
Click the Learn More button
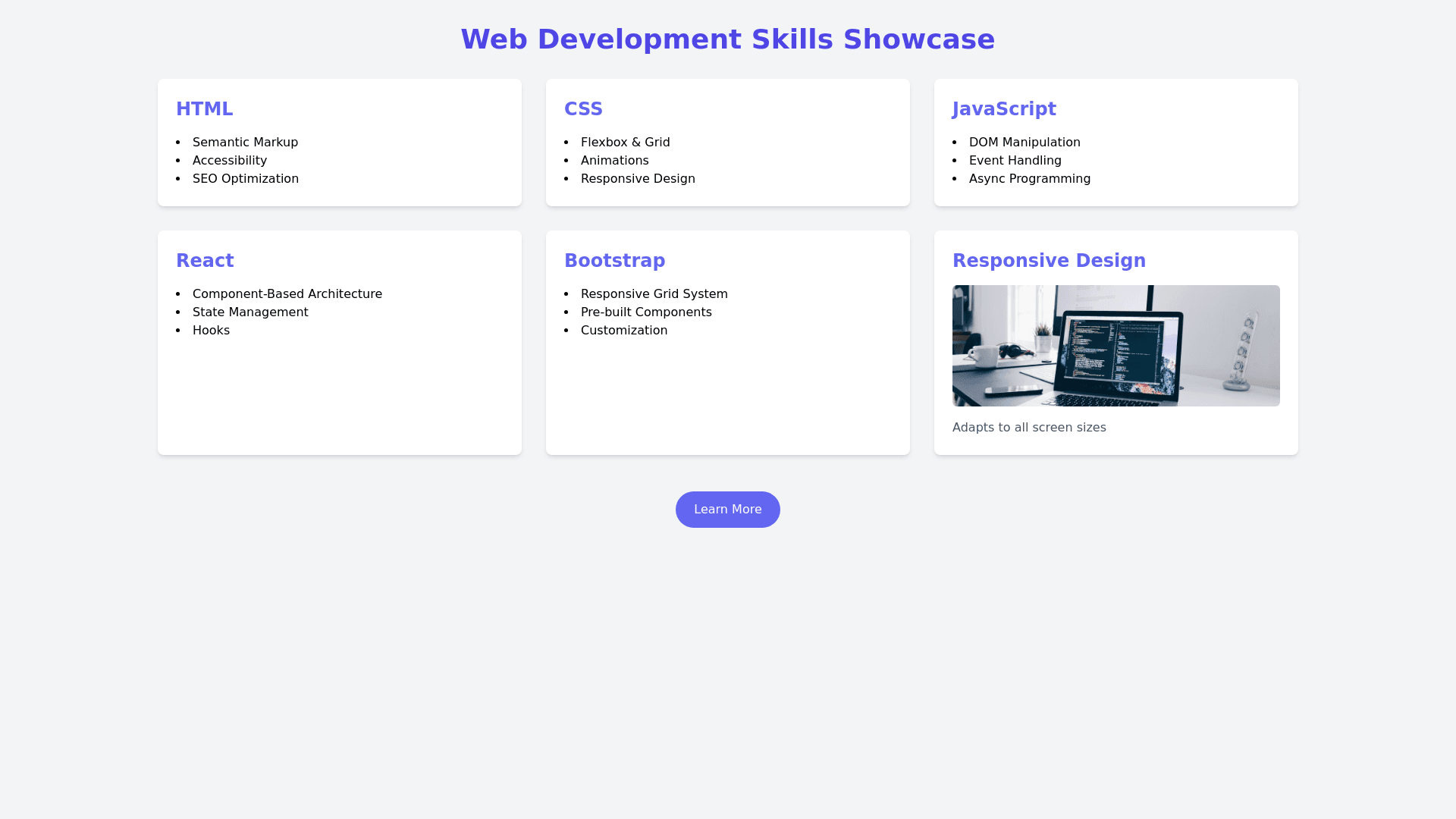coord(727,510)
